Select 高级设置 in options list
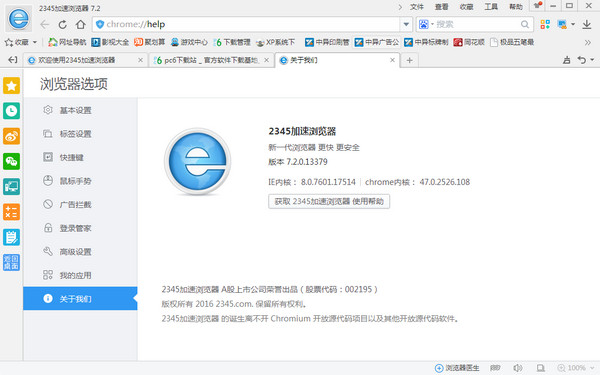This screenshot has width=600, height=375. coord(80,251)
